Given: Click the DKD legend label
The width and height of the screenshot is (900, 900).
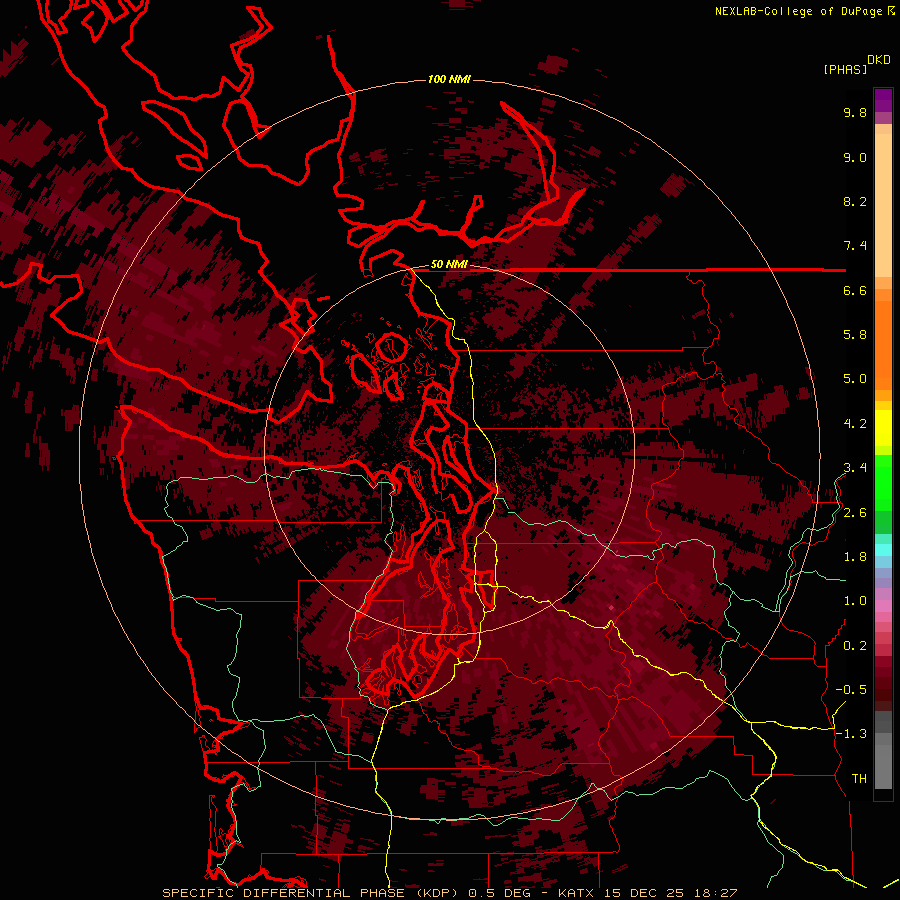Looking at the screenshot, I should (x=879, y=60).
